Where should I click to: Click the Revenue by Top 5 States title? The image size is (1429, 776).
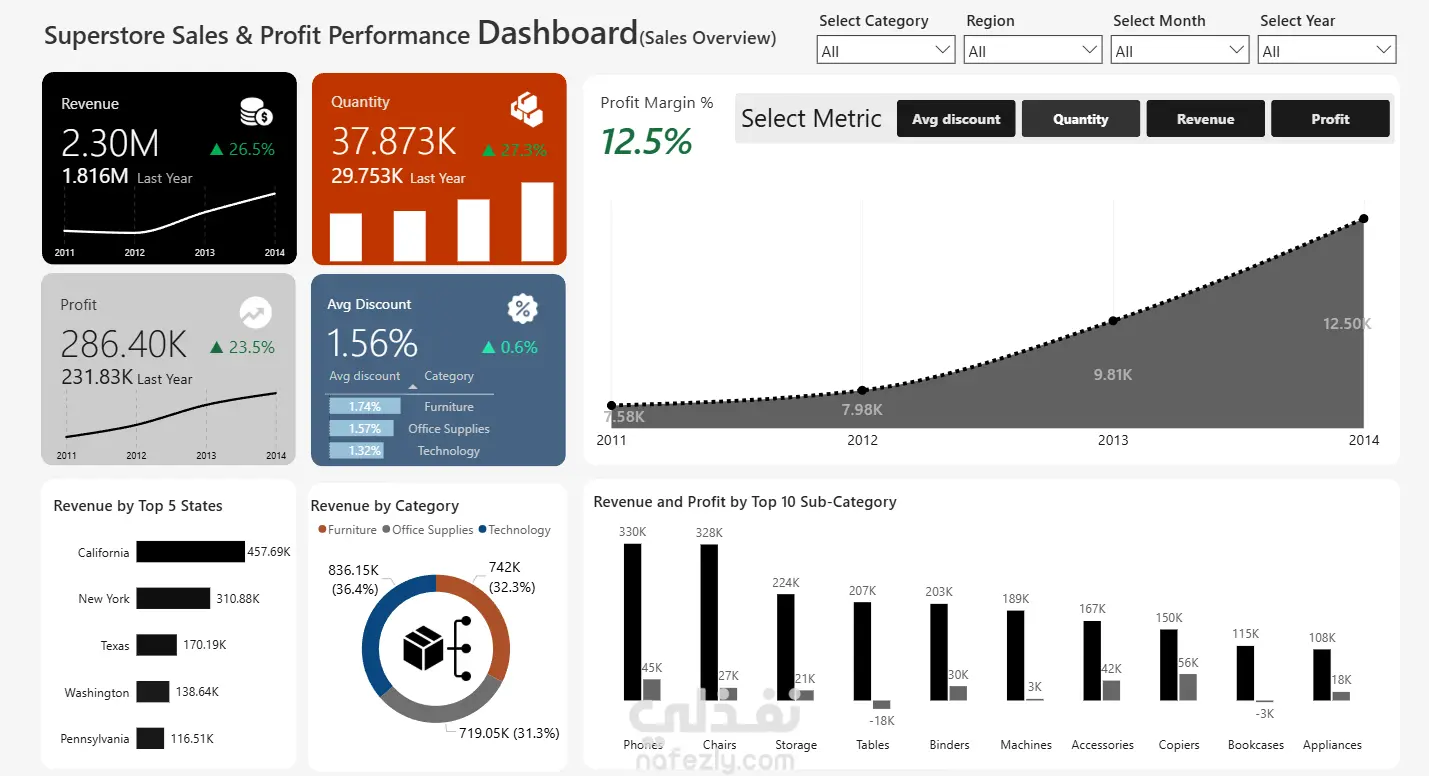[x=138, y=506]
